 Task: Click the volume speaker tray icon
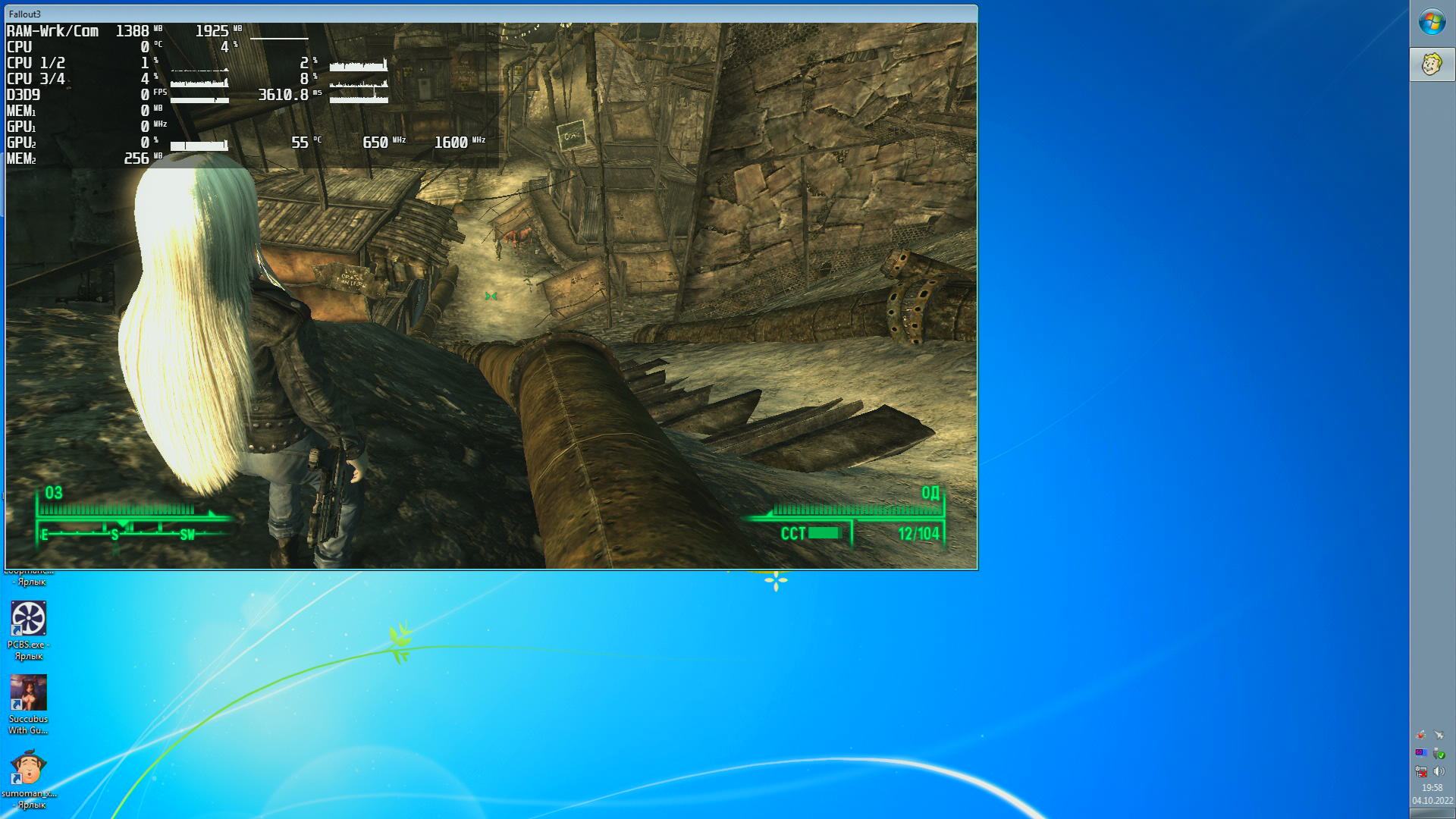tap(1439, 771)
